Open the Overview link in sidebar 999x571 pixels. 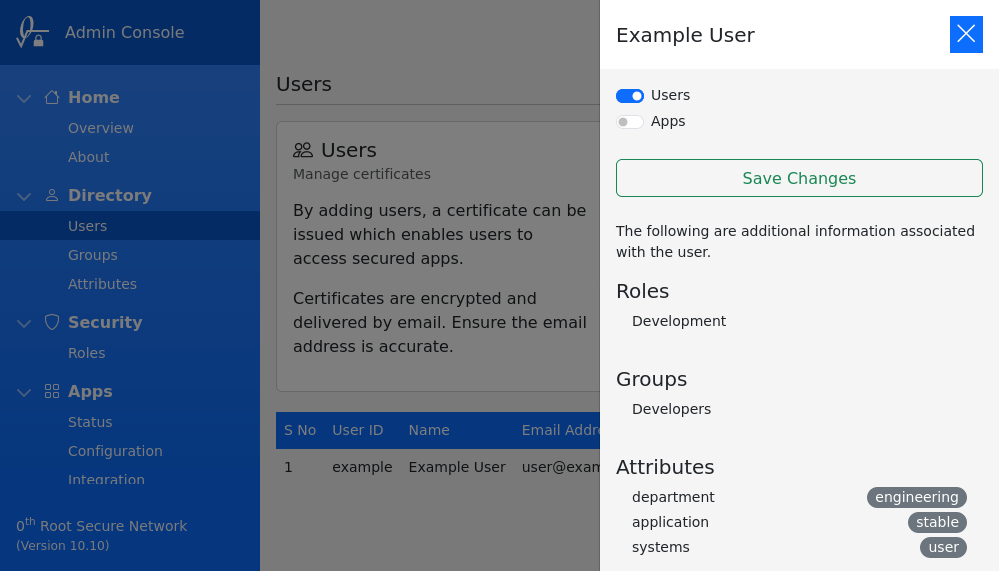pyautogui.click(x=100, y=128)
